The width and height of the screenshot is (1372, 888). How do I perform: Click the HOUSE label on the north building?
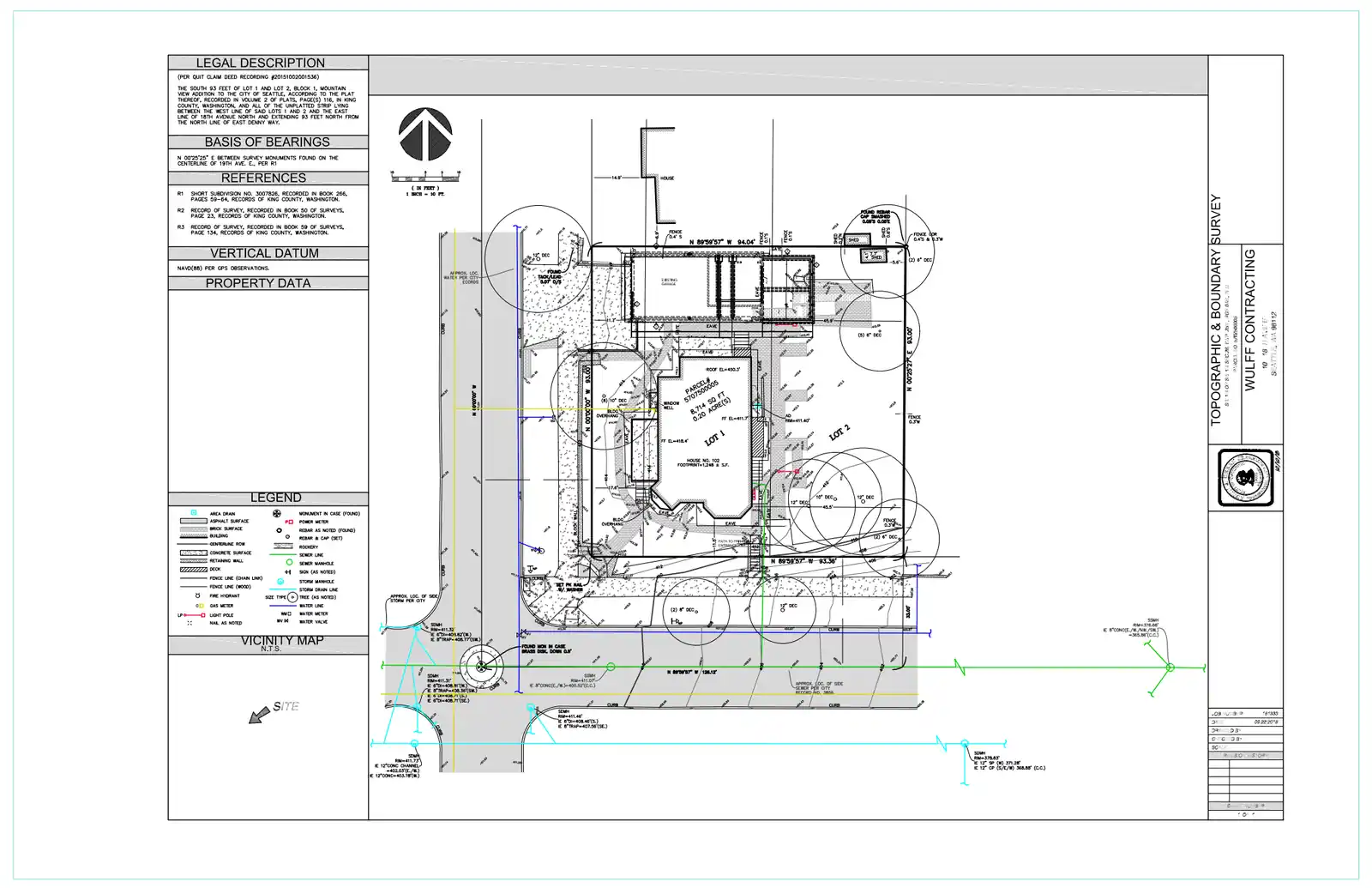point(667,178)
